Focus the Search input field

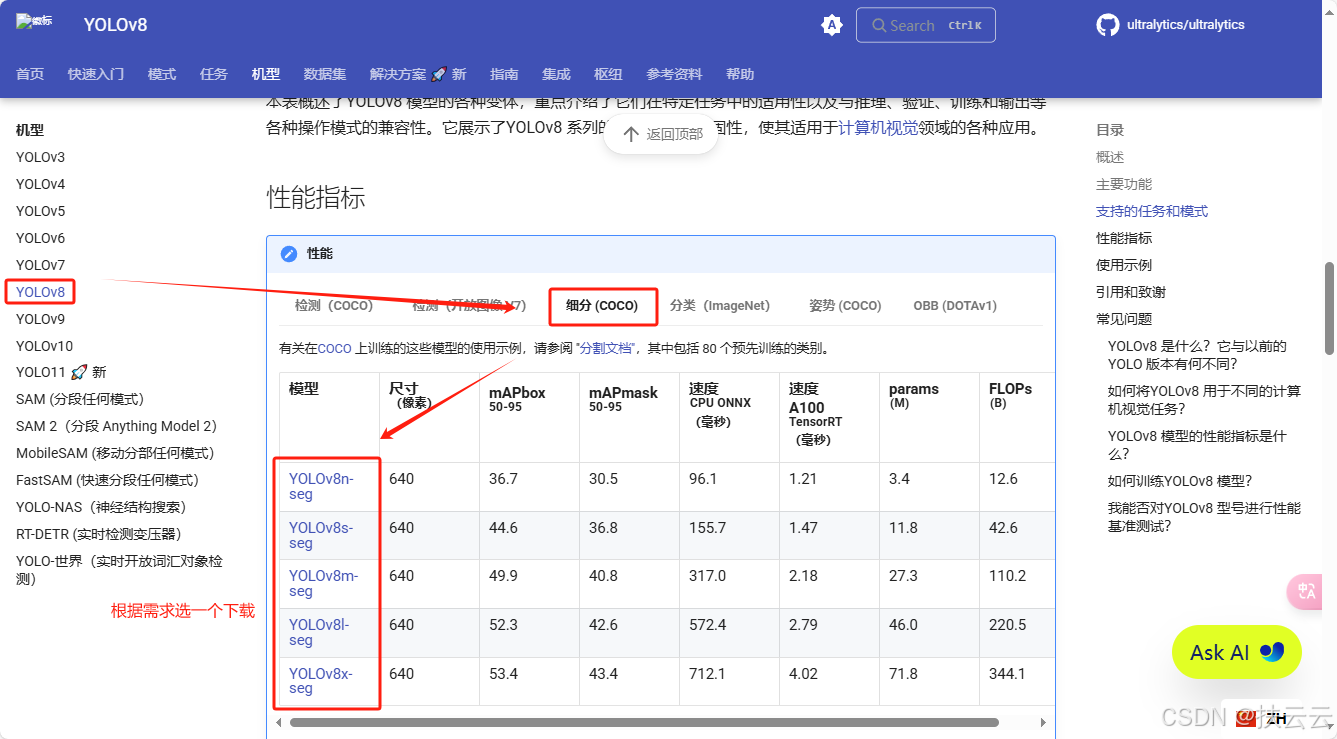coord(926,26)
